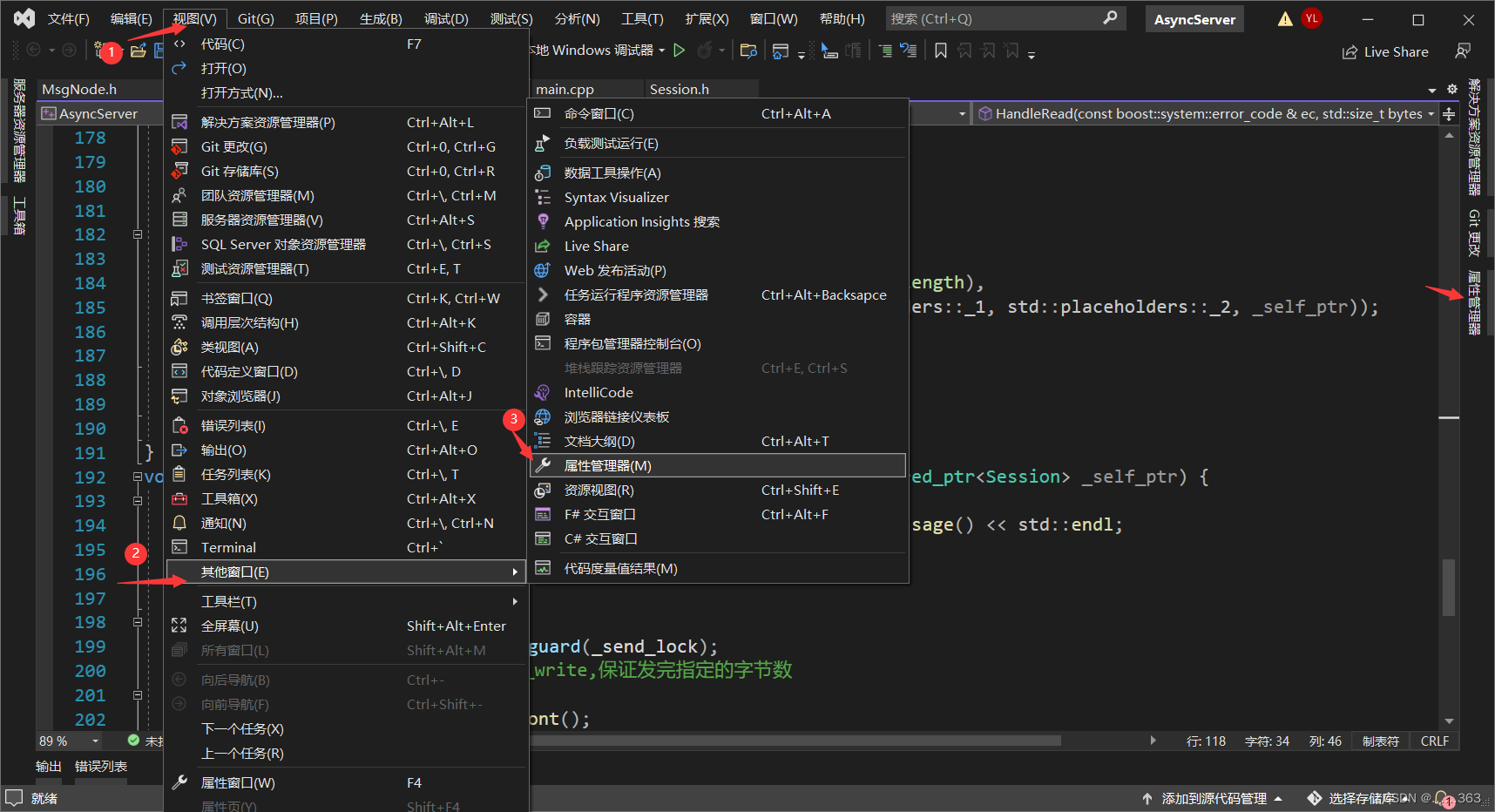1495x812 pixels.
Task: Toggle the fold marker at line 198
Action: tap(138, 622)
